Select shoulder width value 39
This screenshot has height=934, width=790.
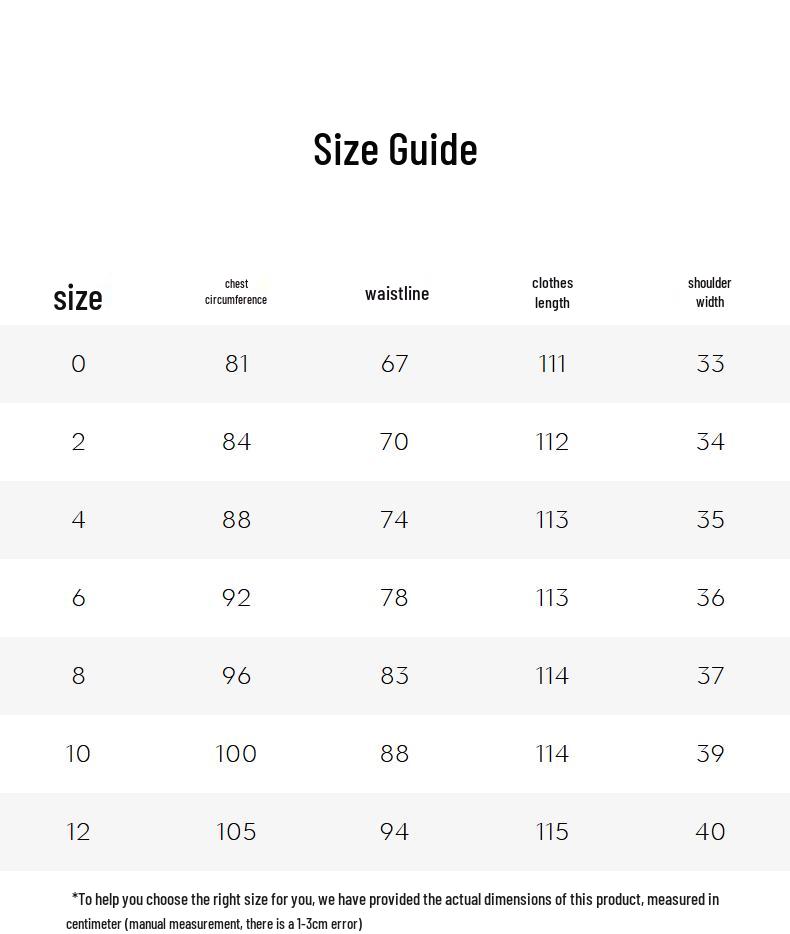(710, 754)
